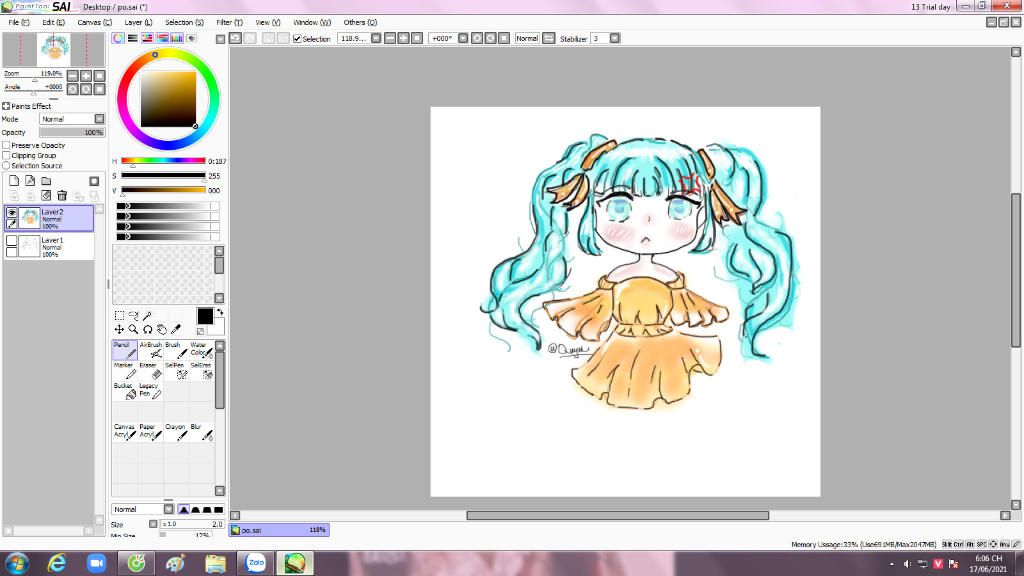1024x576 pixels.
Task: Show Layer 1 using its visibility box
Action: point(12,241)
